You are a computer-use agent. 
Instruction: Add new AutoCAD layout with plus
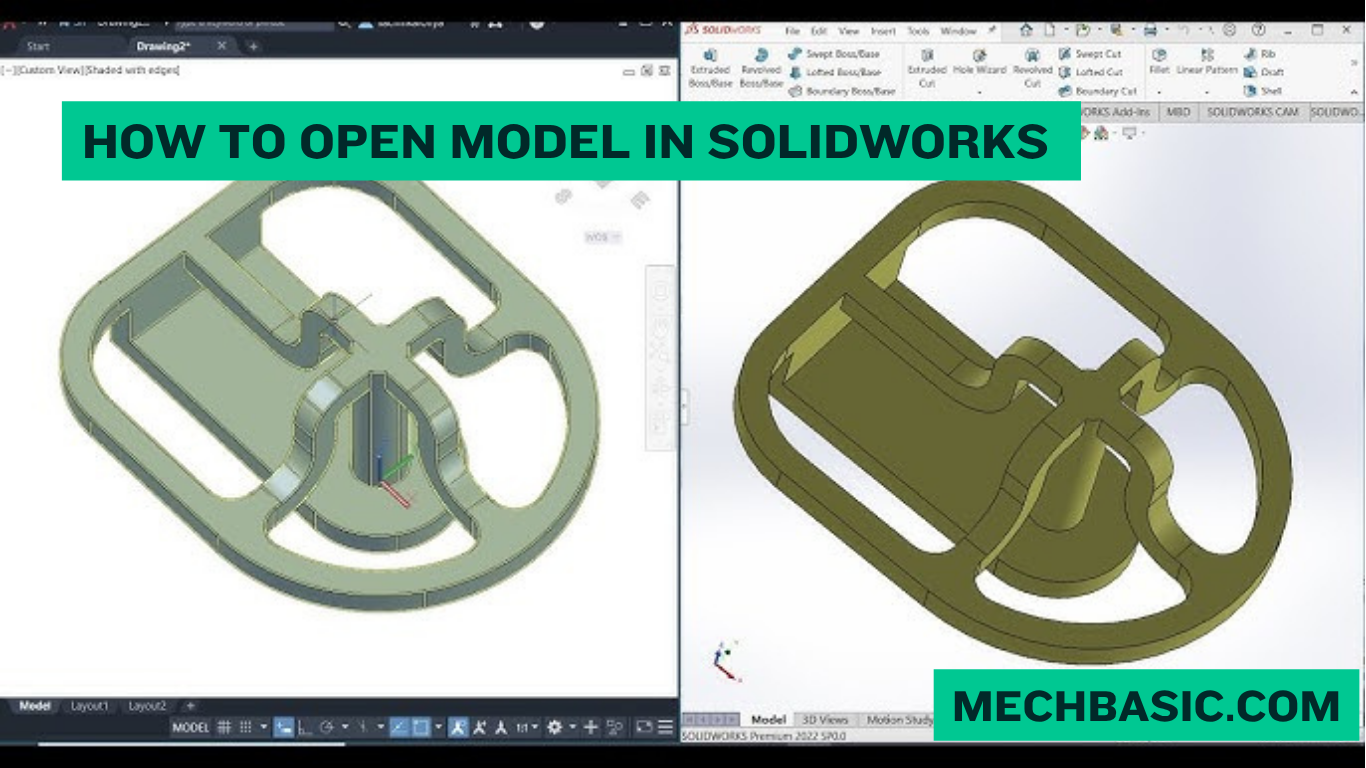tap(190, 706)
